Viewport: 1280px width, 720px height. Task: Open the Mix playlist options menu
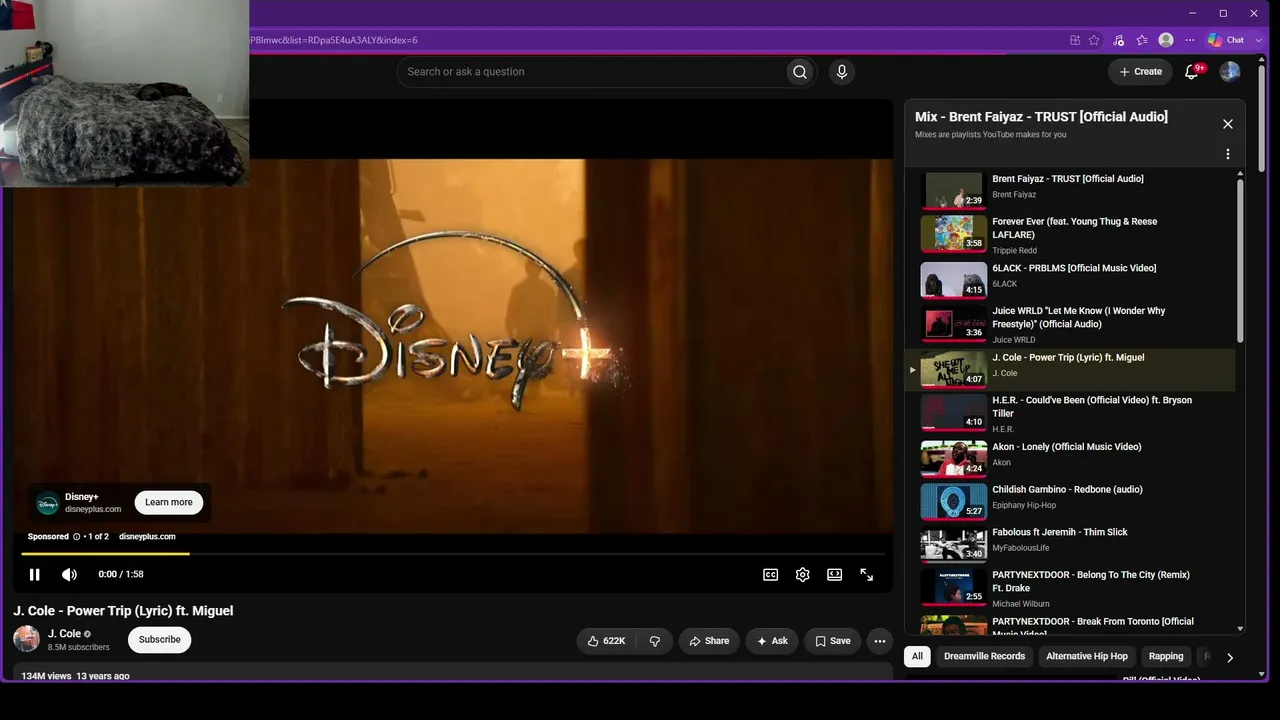(1228, 155)
